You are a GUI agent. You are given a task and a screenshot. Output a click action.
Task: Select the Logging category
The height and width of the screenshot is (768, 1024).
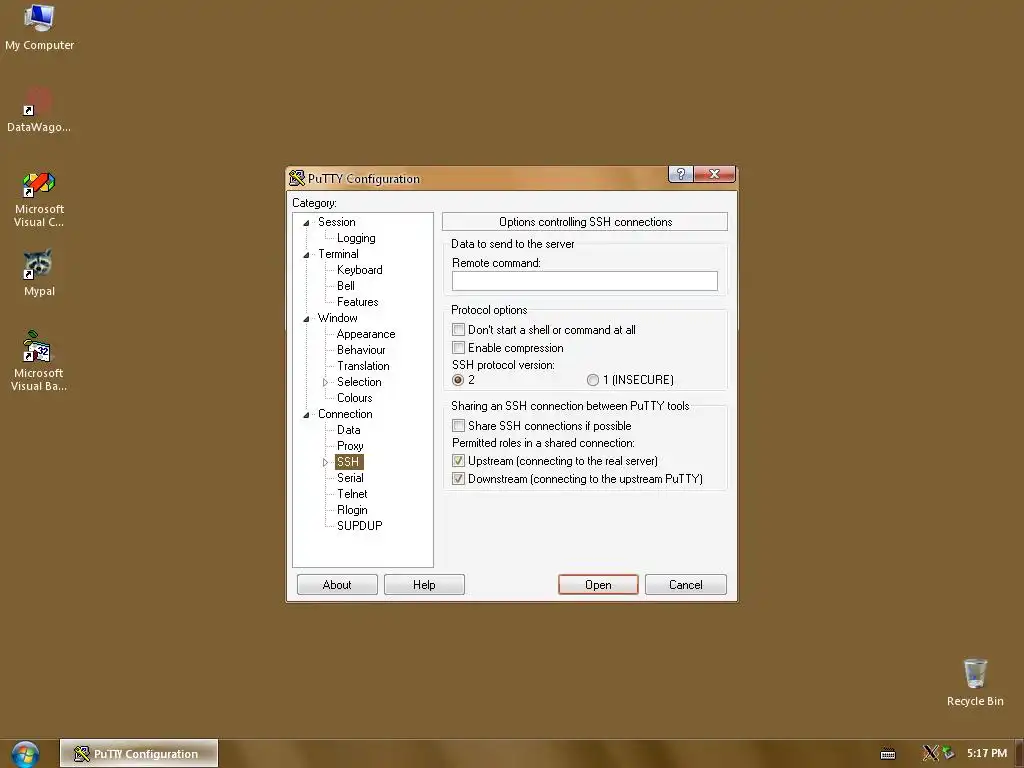[356, 238]
